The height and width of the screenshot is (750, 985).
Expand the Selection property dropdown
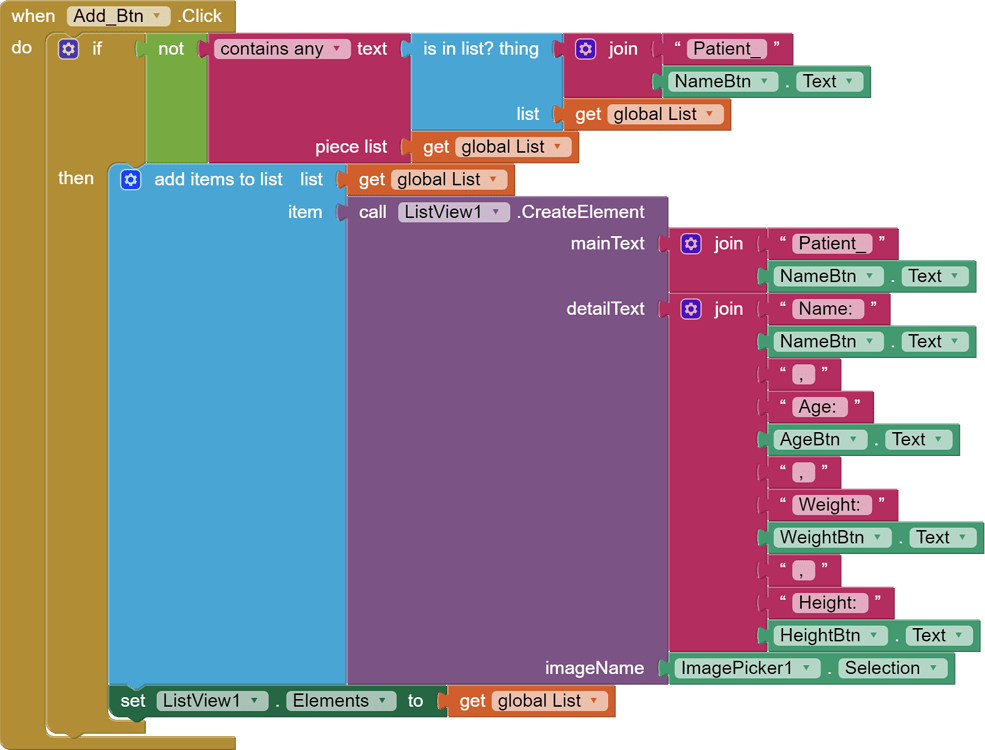pyautogui.click(x=932, y=668)
